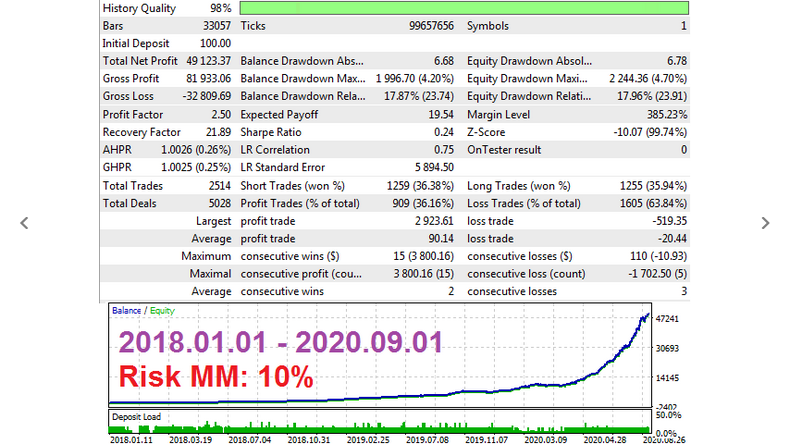This screenshot has width=790, height=444.
Task: Click the chart axis value 47241
Action: 668,319
